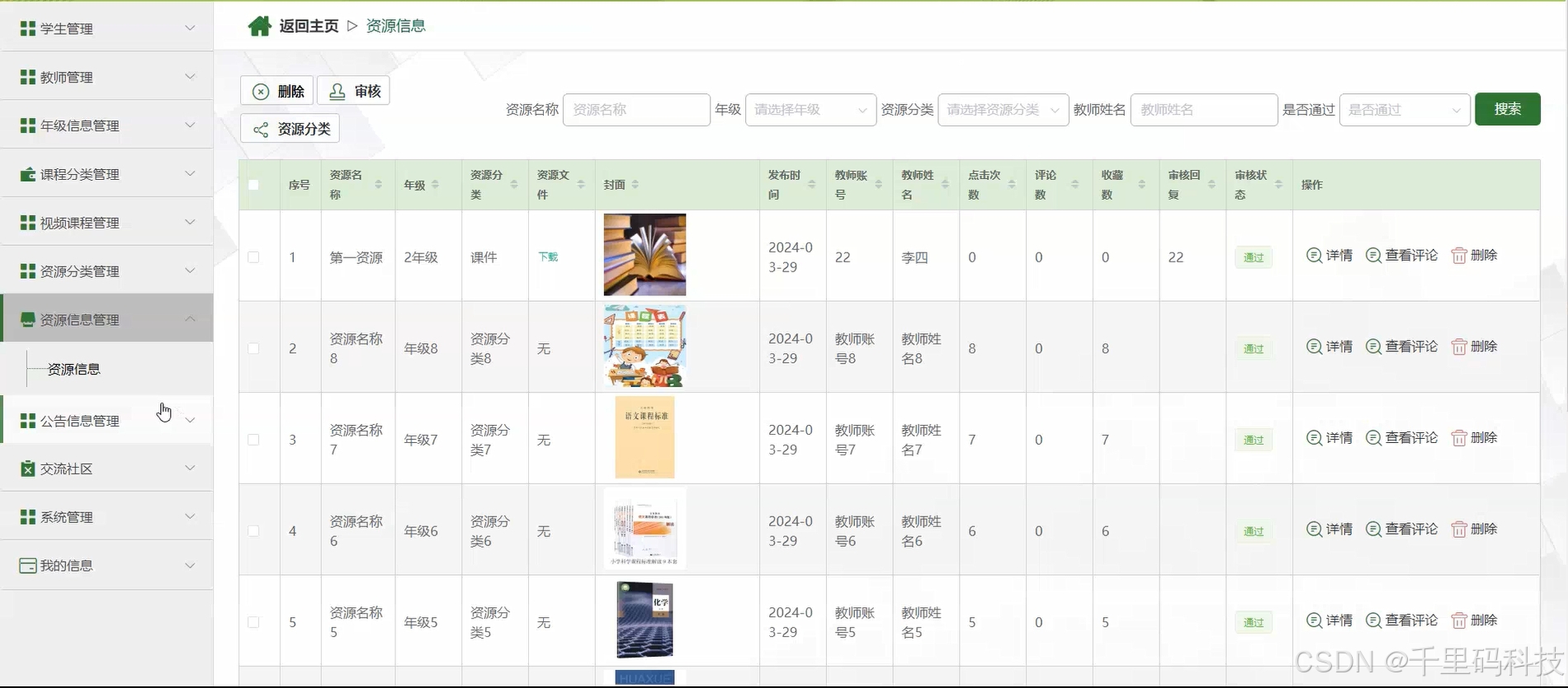The height and width of the screenshot is (688, 1568).
Task: Click the comment icon for 资源名称6 row
Action: [x=1373, y=529]
